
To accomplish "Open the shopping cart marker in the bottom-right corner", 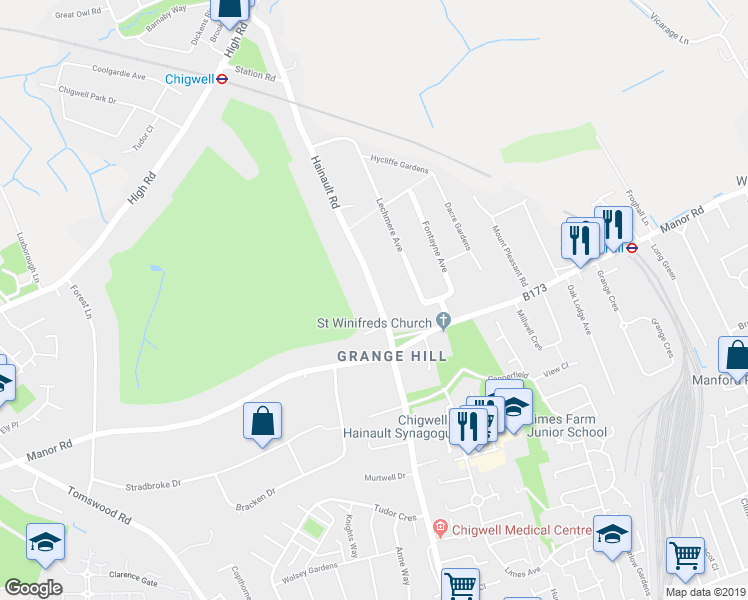I will click(685, 559).
